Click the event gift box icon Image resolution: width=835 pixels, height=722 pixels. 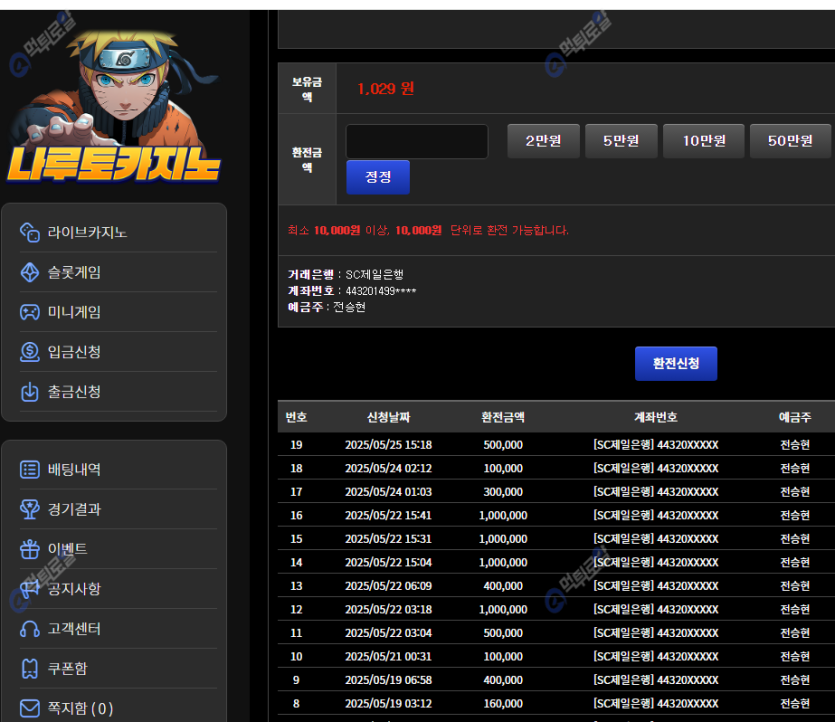coord(30,549)
